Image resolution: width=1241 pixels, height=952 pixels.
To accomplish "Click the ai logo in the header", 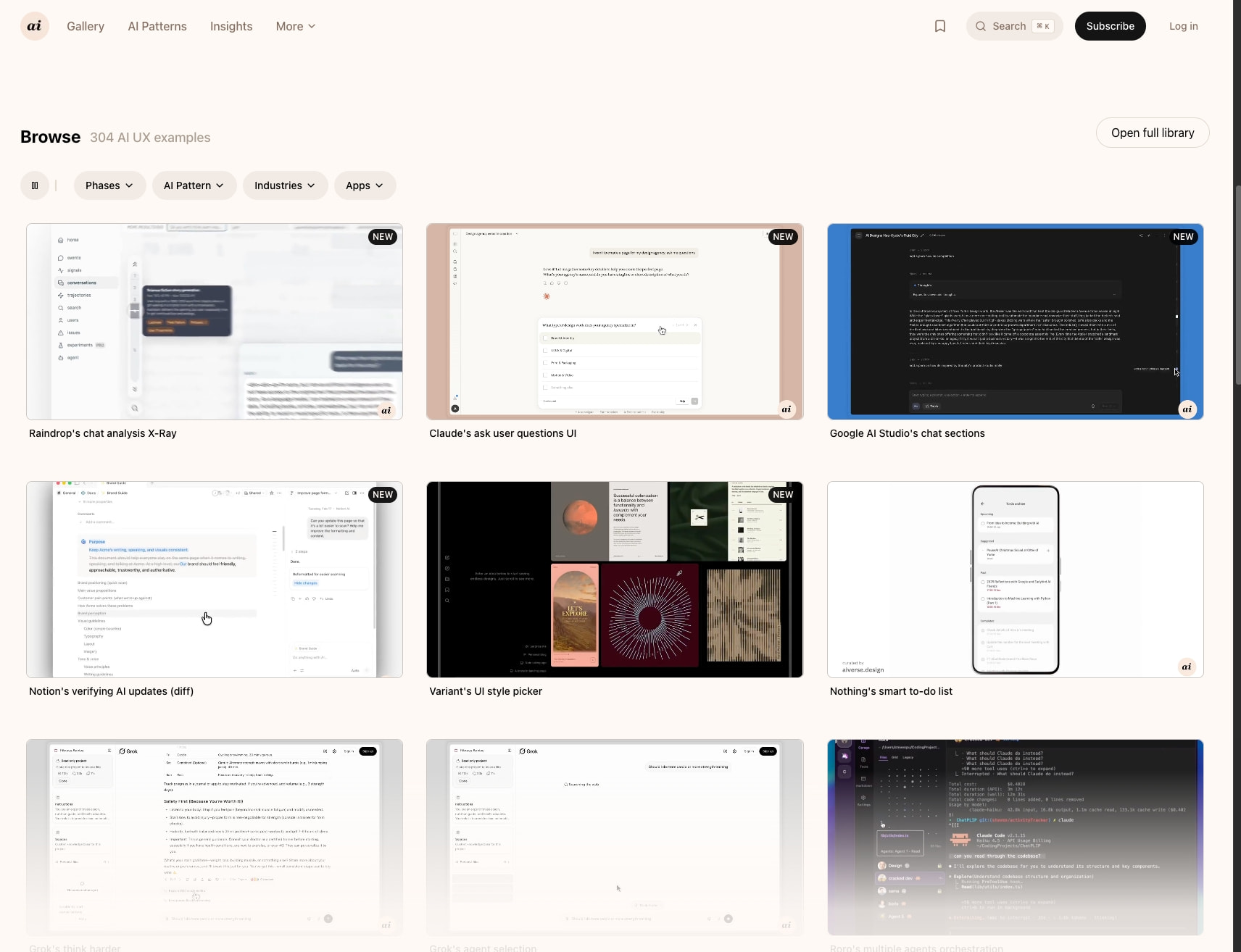I will pos(34,26).
